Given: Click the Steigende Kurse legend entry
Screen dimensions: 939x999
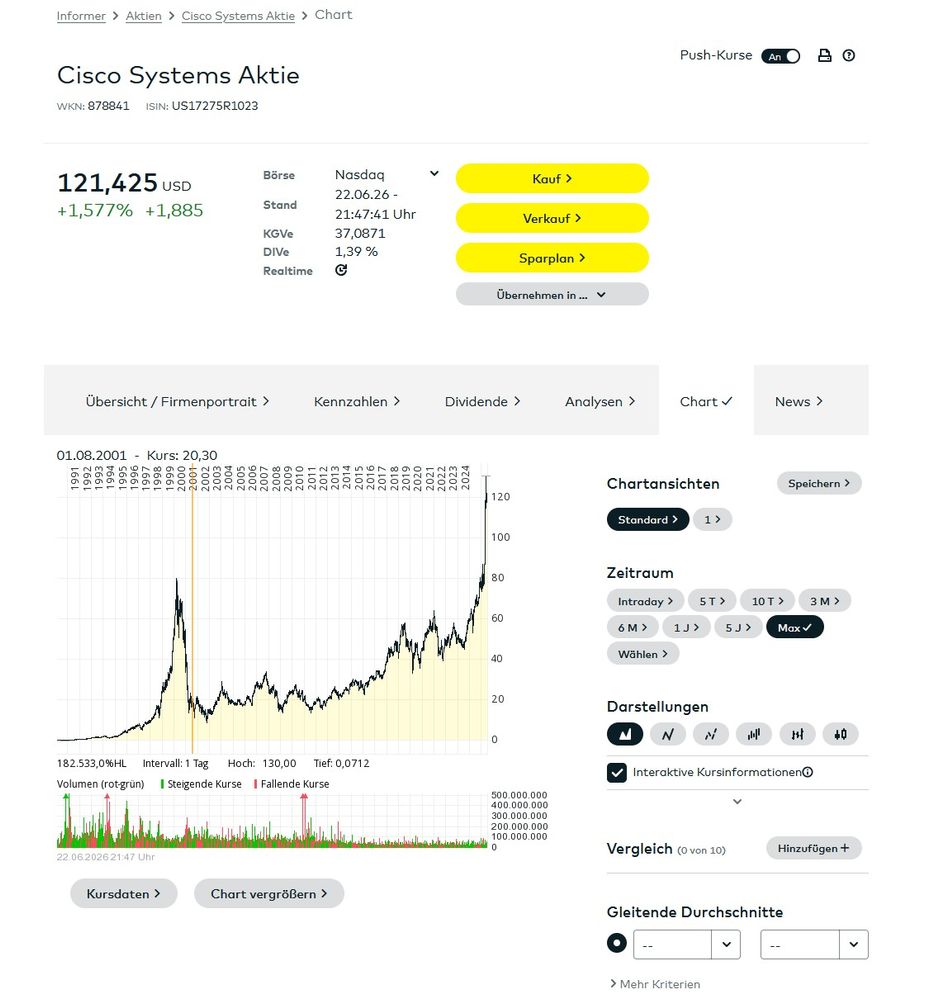Looking at the screenshot, I should click(201, 784).
